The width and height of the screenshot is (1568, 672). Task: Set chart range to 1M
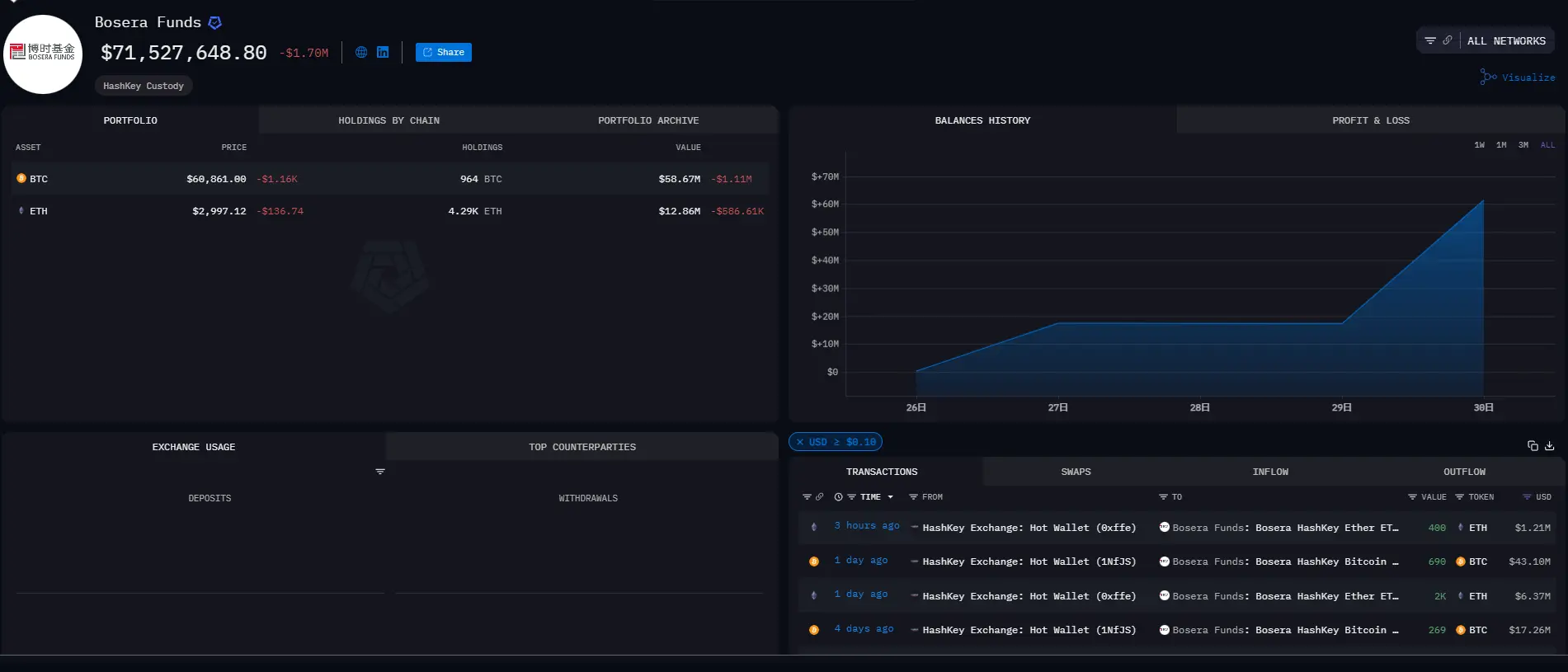click(1501, 145)
